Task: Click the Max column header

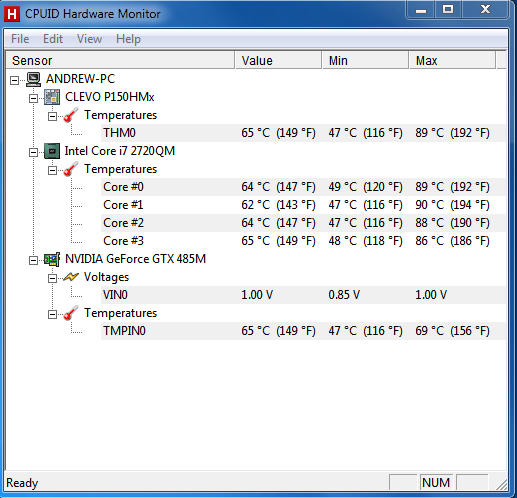Action: click(452, 60)
